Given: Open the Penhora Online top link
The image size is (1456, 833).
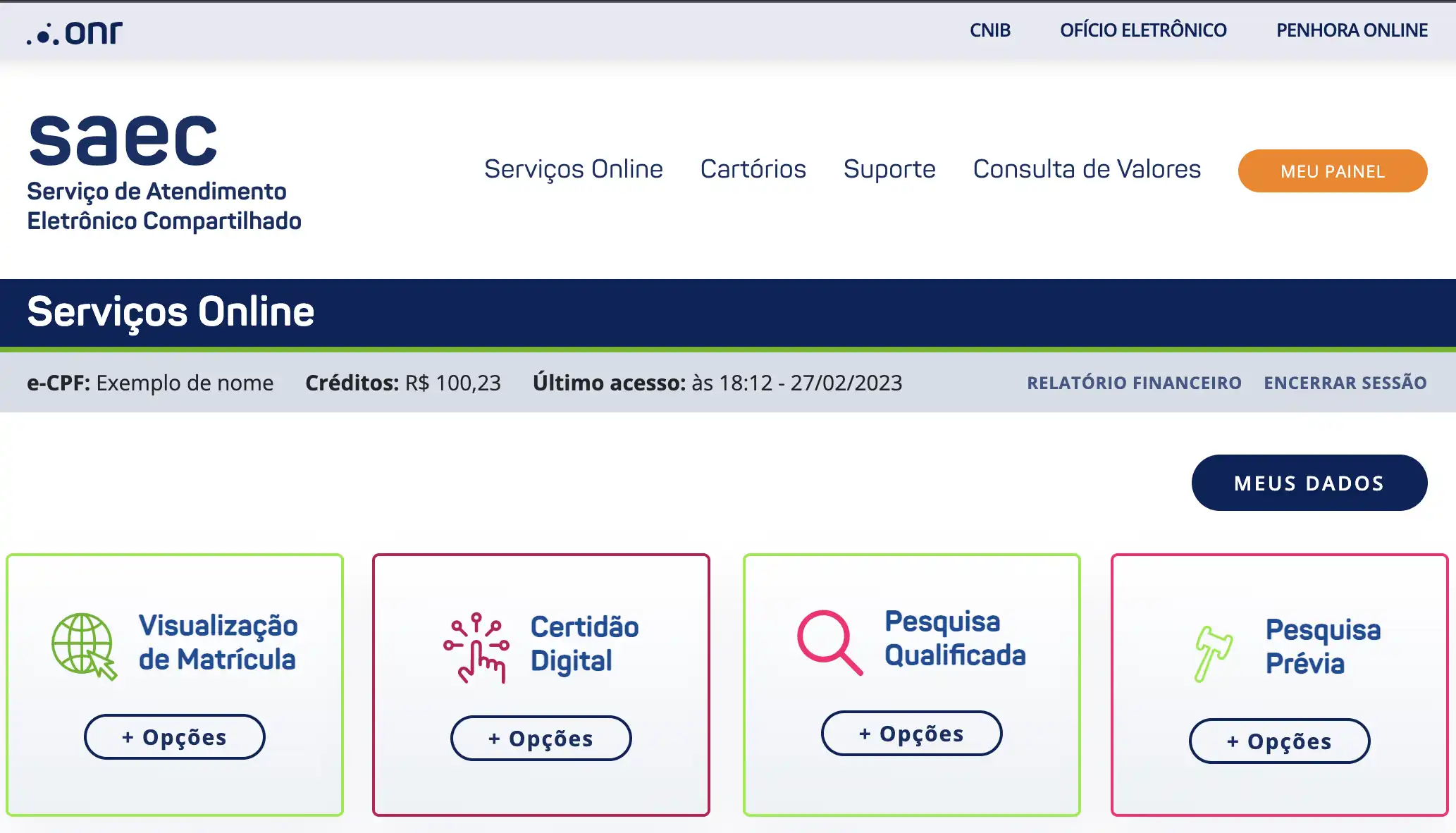Looking at the screenshot, I should [x=1351, y=30].
